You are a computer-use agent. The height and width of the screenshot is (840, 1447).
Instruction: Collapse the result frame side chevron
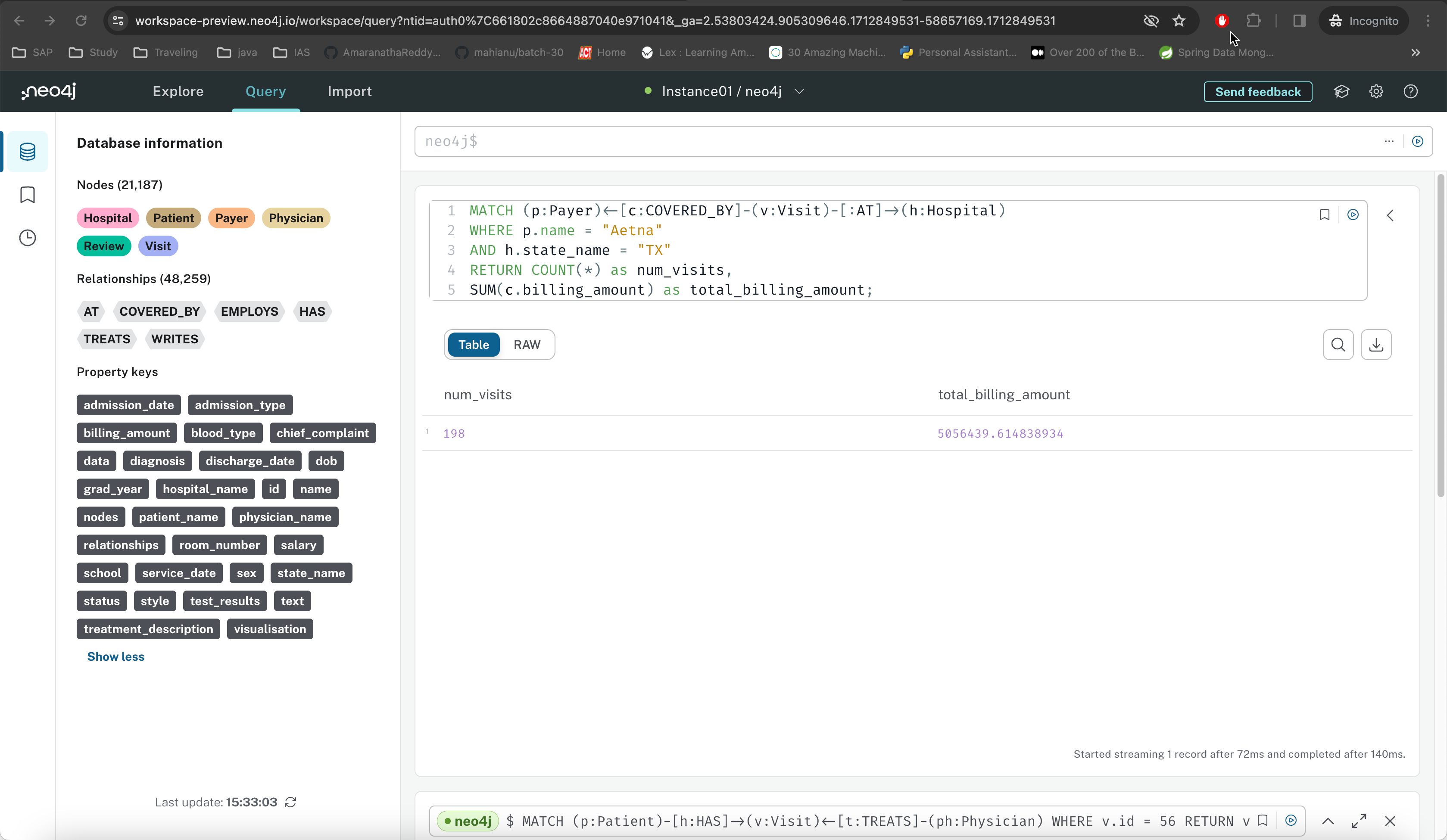[1390, 215]
